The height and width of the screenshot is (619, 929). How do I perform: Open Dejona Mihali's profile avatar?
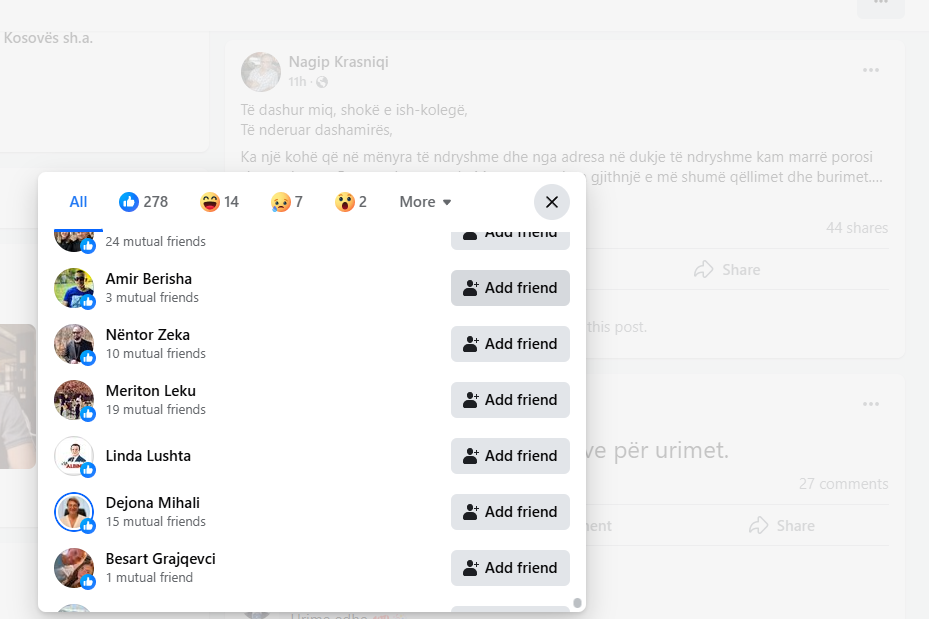pyautogui.click(x=74, y=512)
